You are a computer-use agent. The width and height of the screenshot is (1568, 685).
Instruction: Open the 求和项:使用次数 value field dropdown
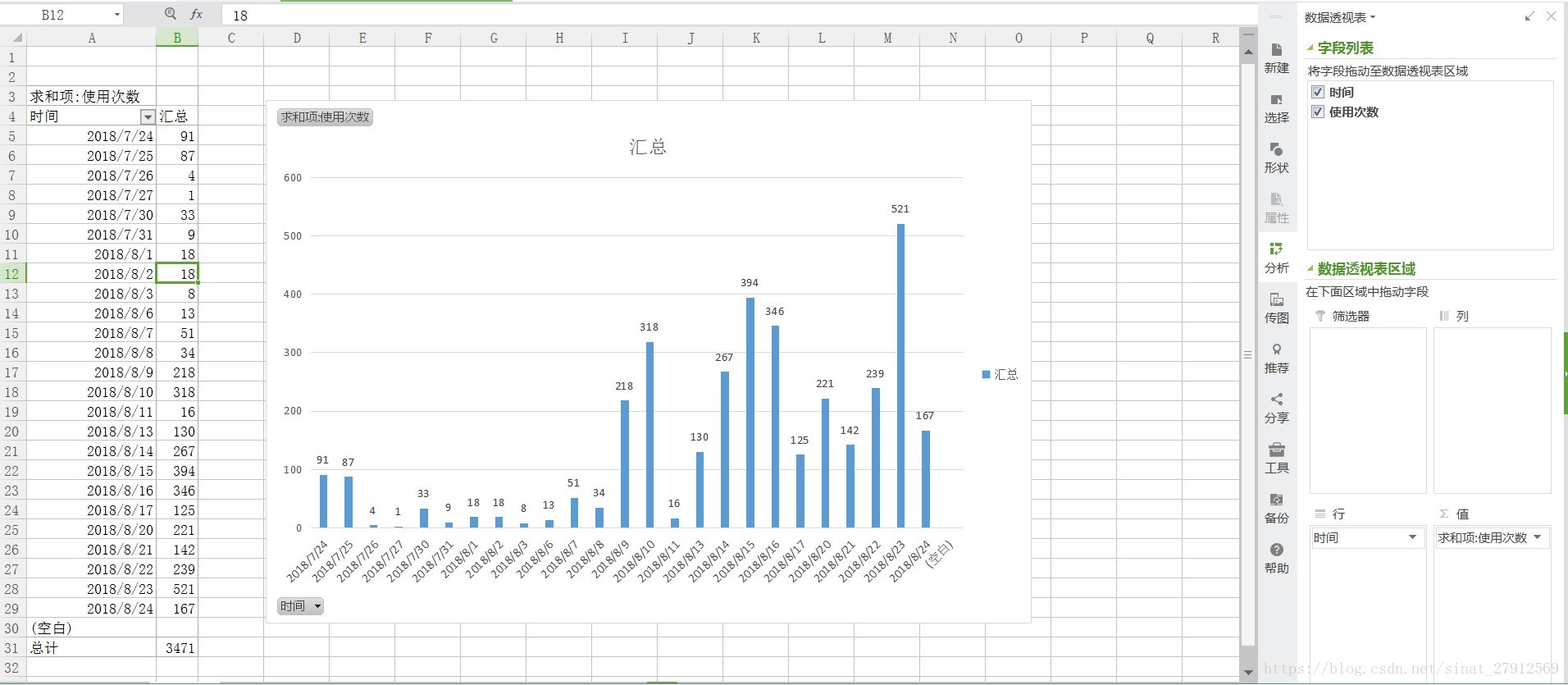(x=1537, y=537)
